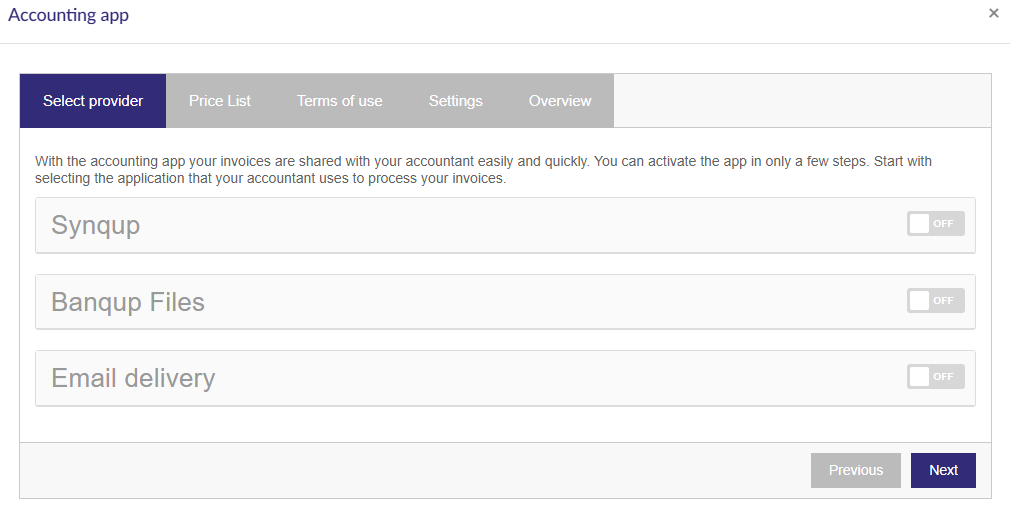Select the Synqup provider label
Image resolution: width=1010 pixels, height=510 pixels.
tap(95, 225)
